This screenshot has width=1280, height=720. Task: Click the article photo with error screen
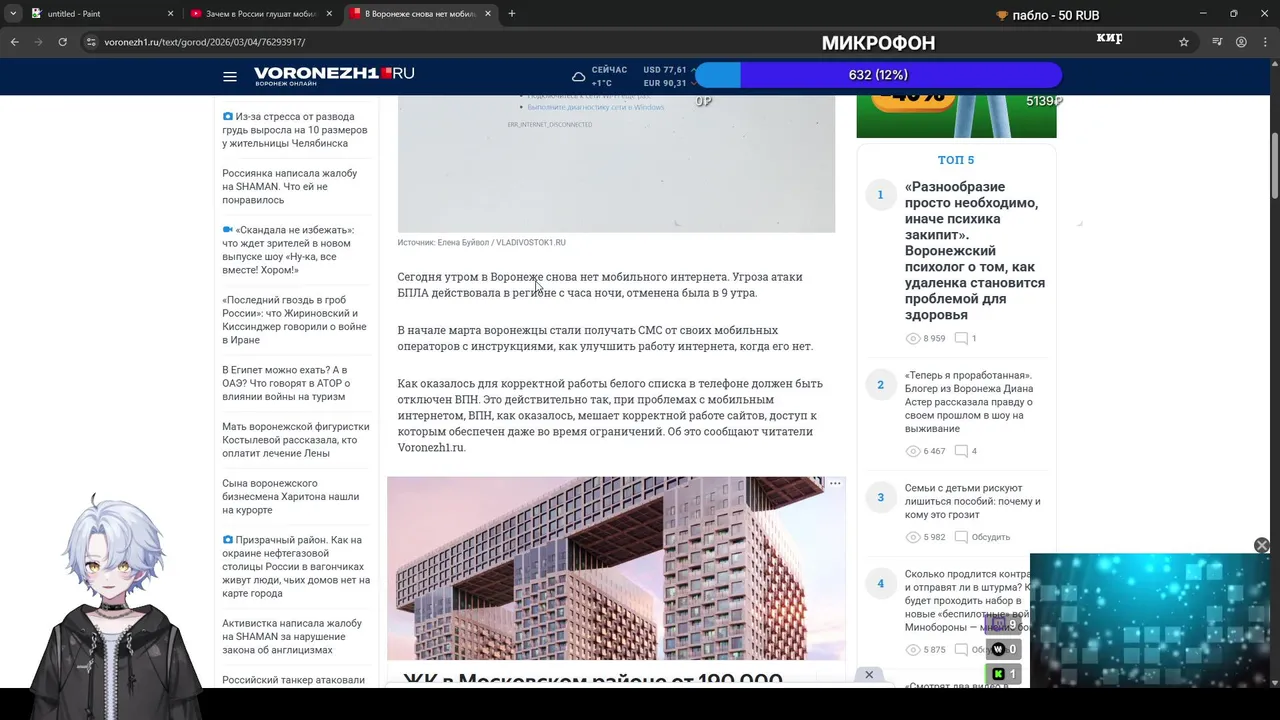click(616, 164)
